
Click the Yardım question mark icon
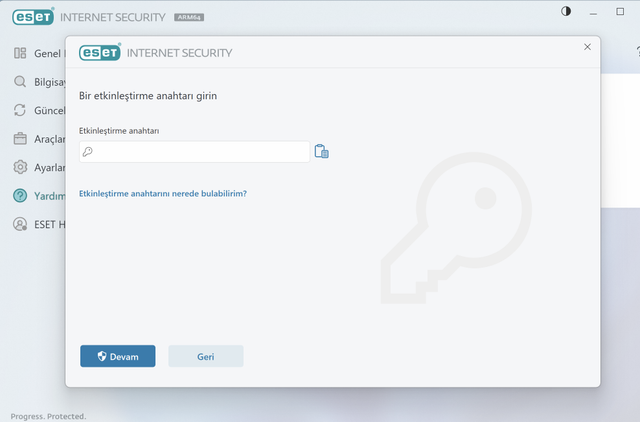coord(20,196)
